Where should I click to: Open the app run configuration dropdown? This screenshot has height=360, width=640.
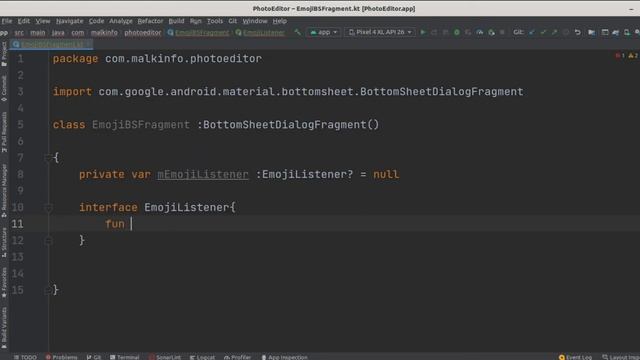pos(324,32)
